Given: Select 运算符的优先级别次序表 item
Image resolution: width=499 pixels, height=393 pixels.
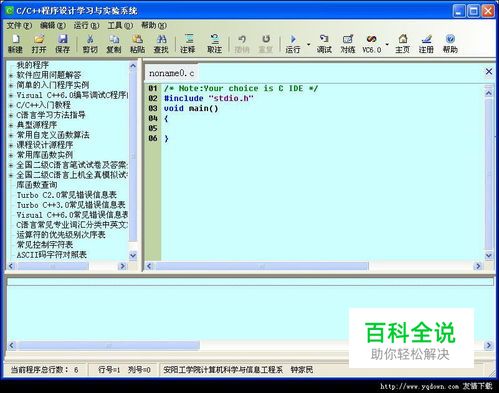Looking at the screenshot, I should tap(61, 235).
